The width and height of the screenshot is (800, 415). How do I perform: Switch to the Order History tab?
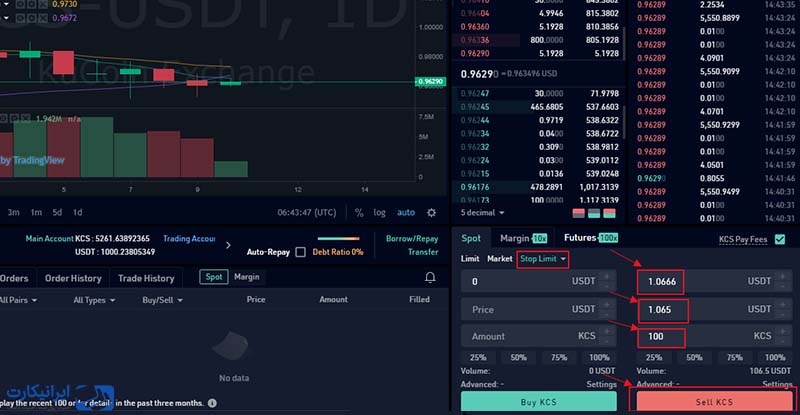tap(74, 278)
